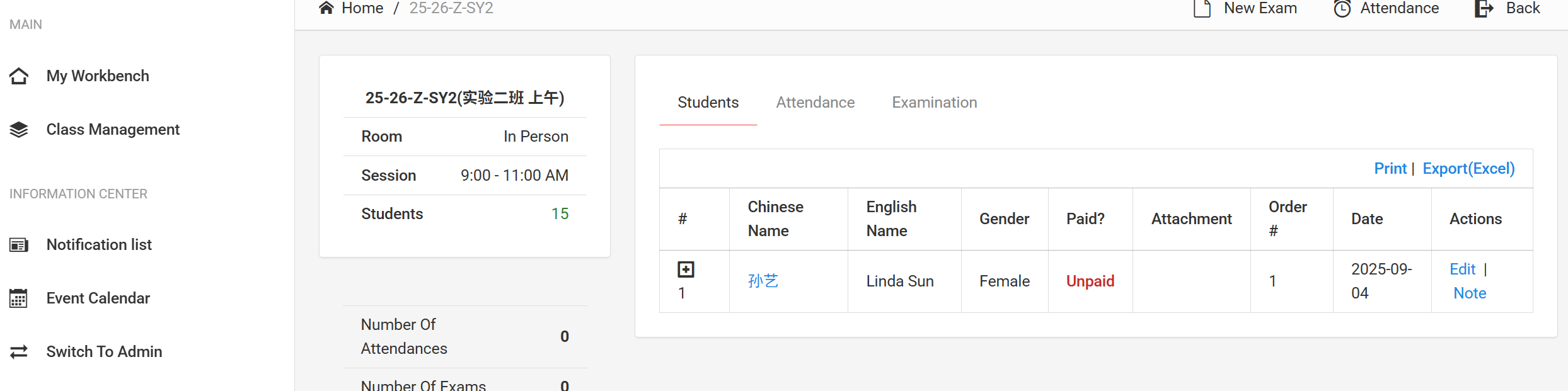Click the New Exam document icon
The width and height of the screenshot is (1568, 391).
[1202, 8]
